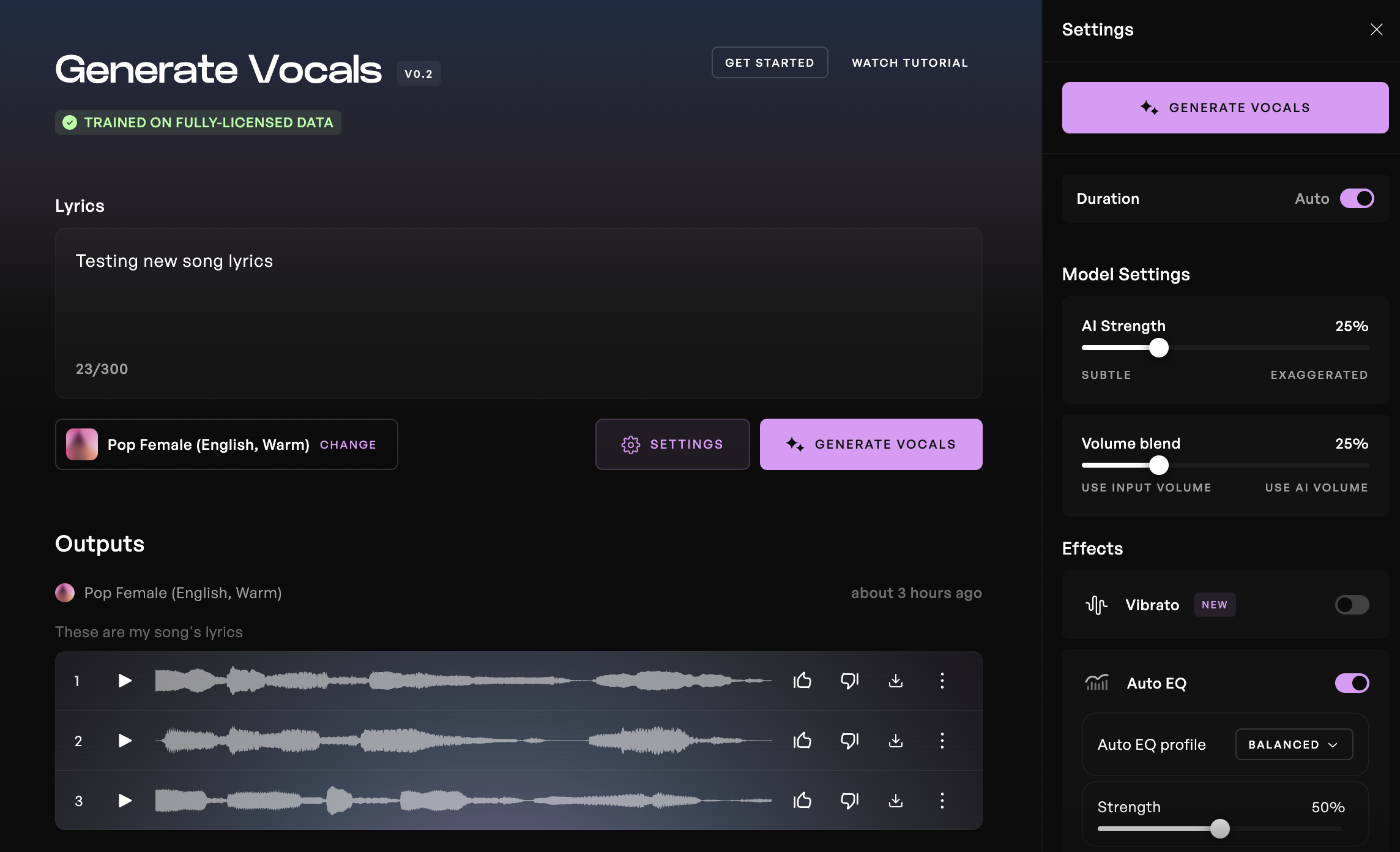Click the 23/300 character counter

(x=102, y=369)
